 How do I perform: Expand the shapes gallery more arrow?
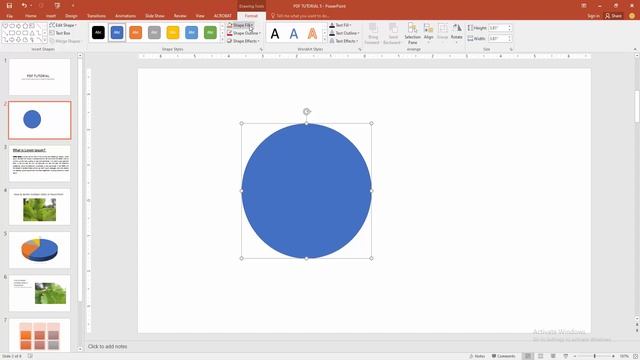(x=44, y=40)
